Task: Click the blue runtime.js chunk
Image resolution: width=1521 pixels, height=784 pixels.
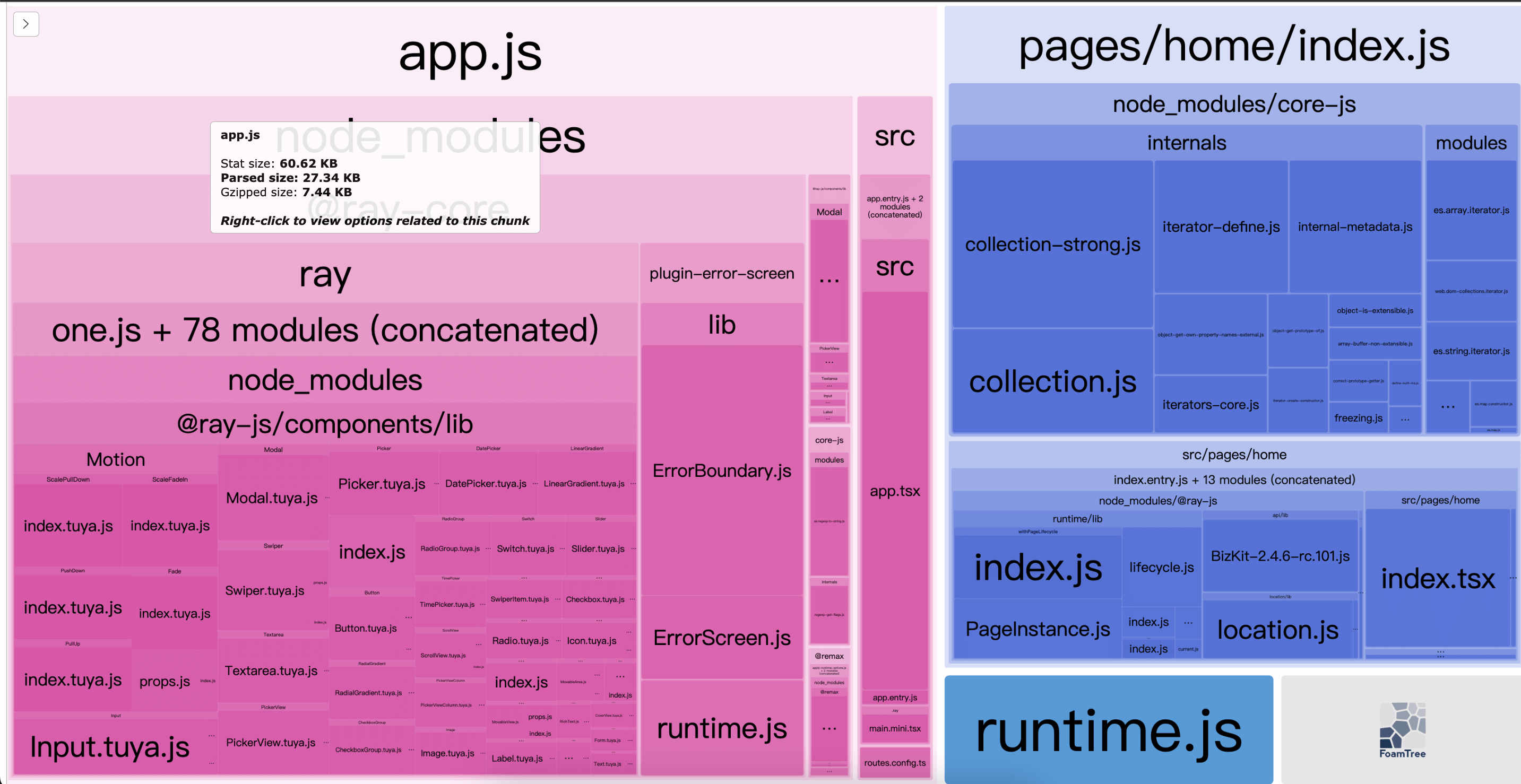Action: 1108,730
